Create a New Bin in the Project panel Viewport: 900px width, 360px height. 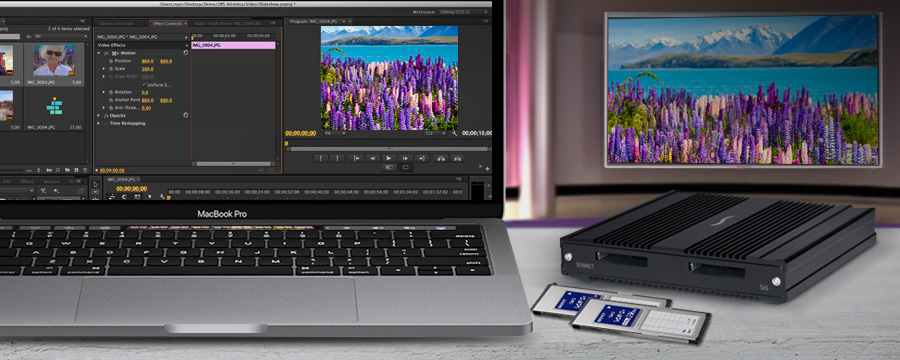68,170
